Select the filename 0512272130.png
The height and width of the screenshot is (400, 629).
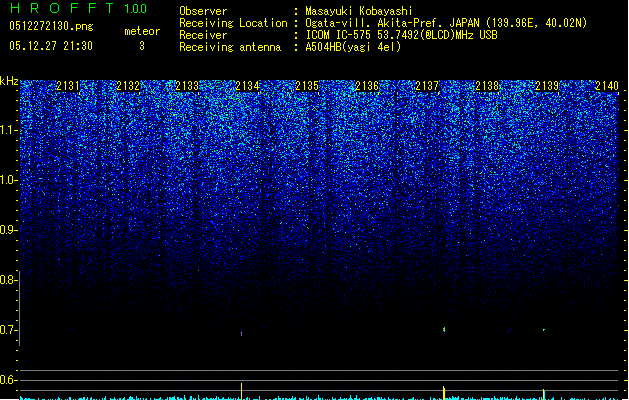51,26
